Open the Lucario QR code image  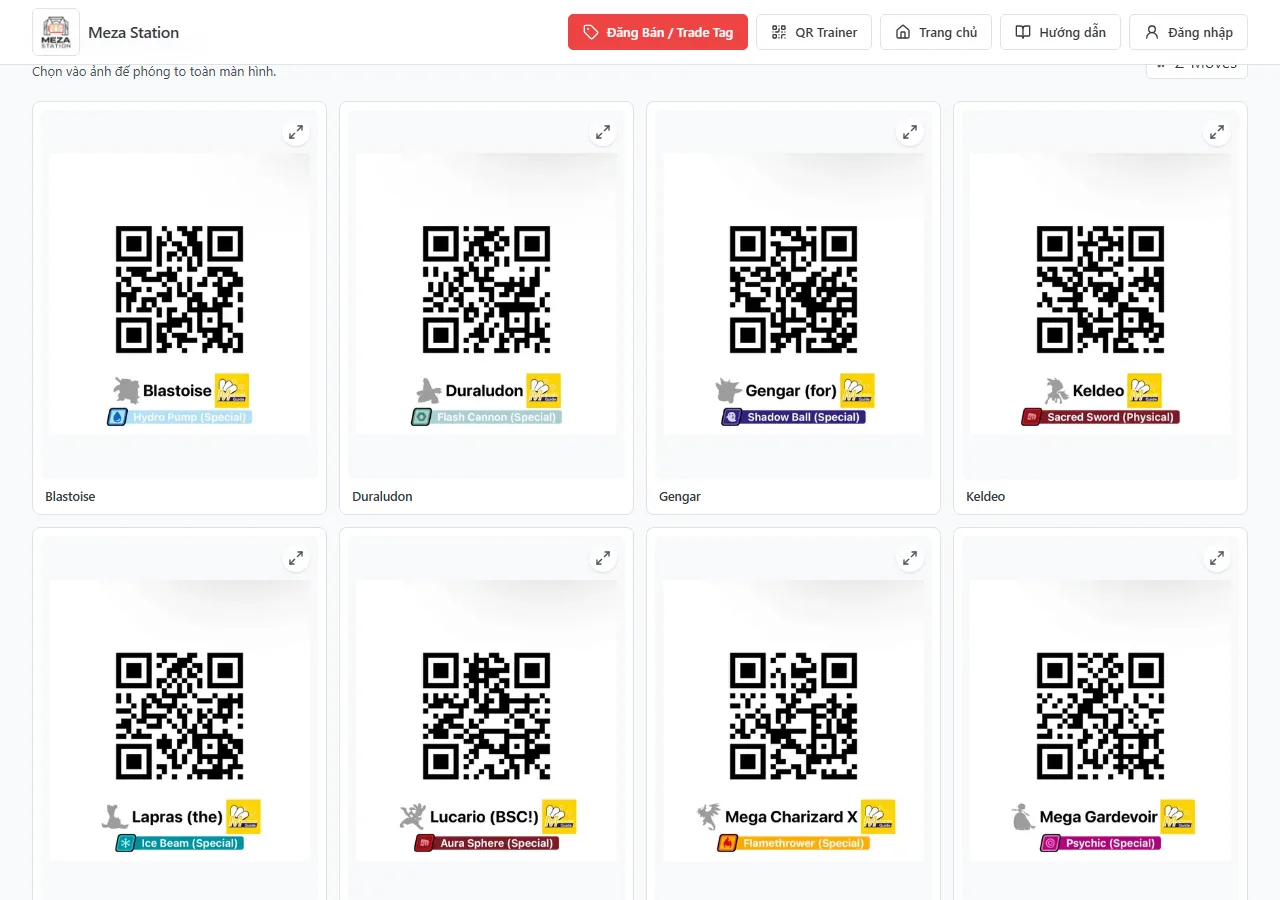tap(487, 716)
